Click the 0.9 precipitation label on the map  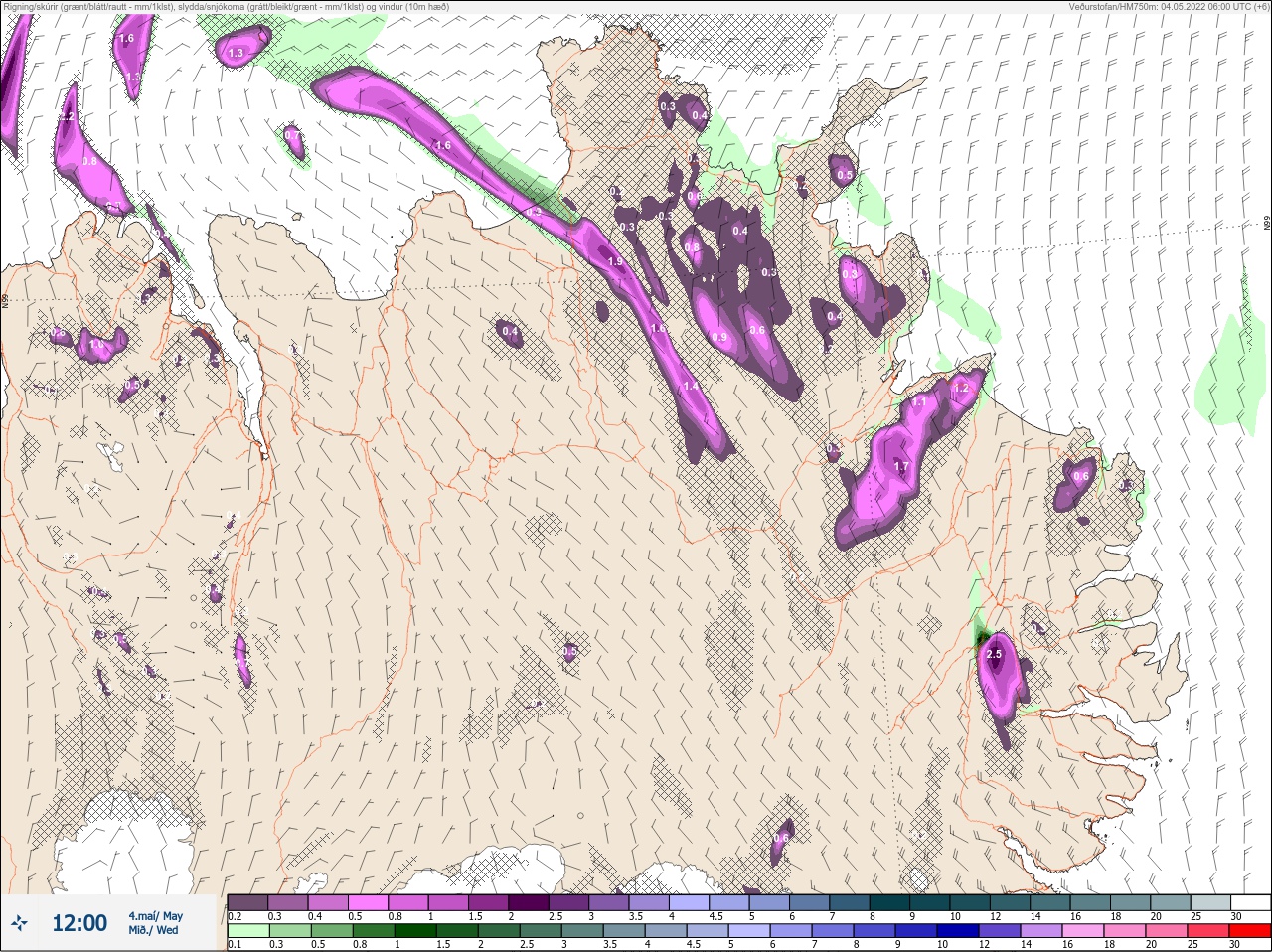pos(719,338)
